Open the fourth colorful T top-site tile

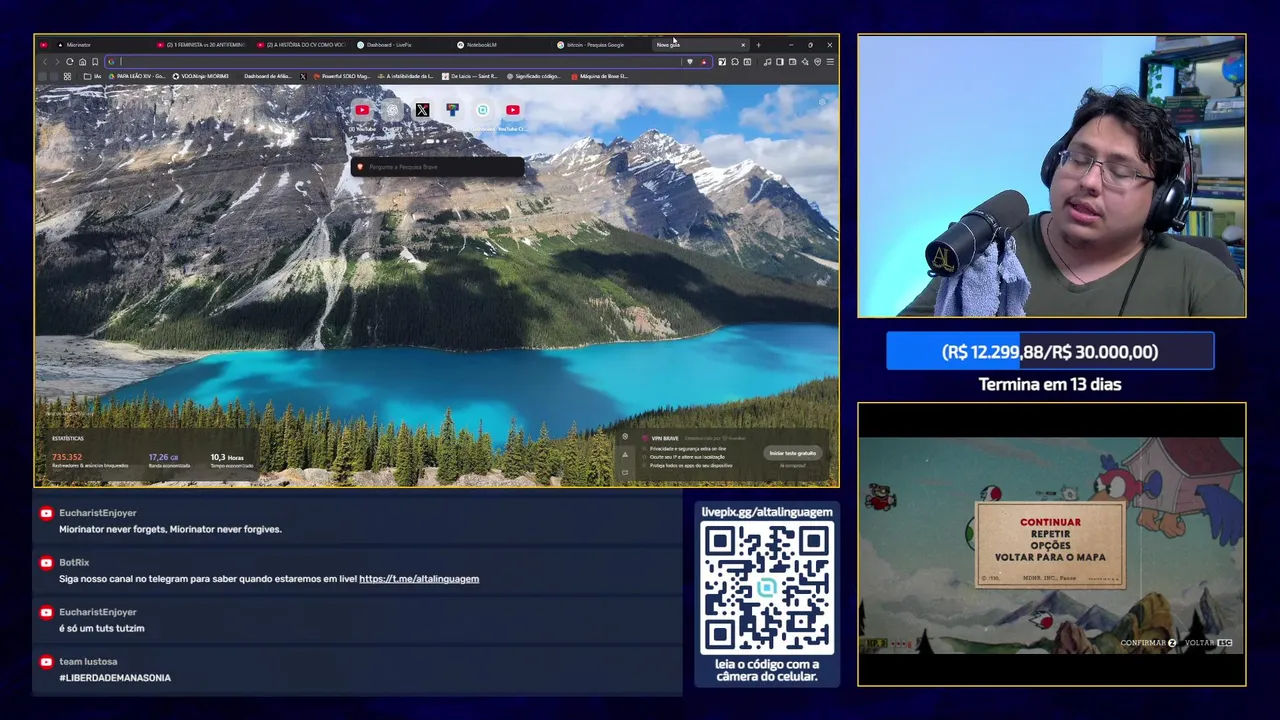click(x=452, y=110)
